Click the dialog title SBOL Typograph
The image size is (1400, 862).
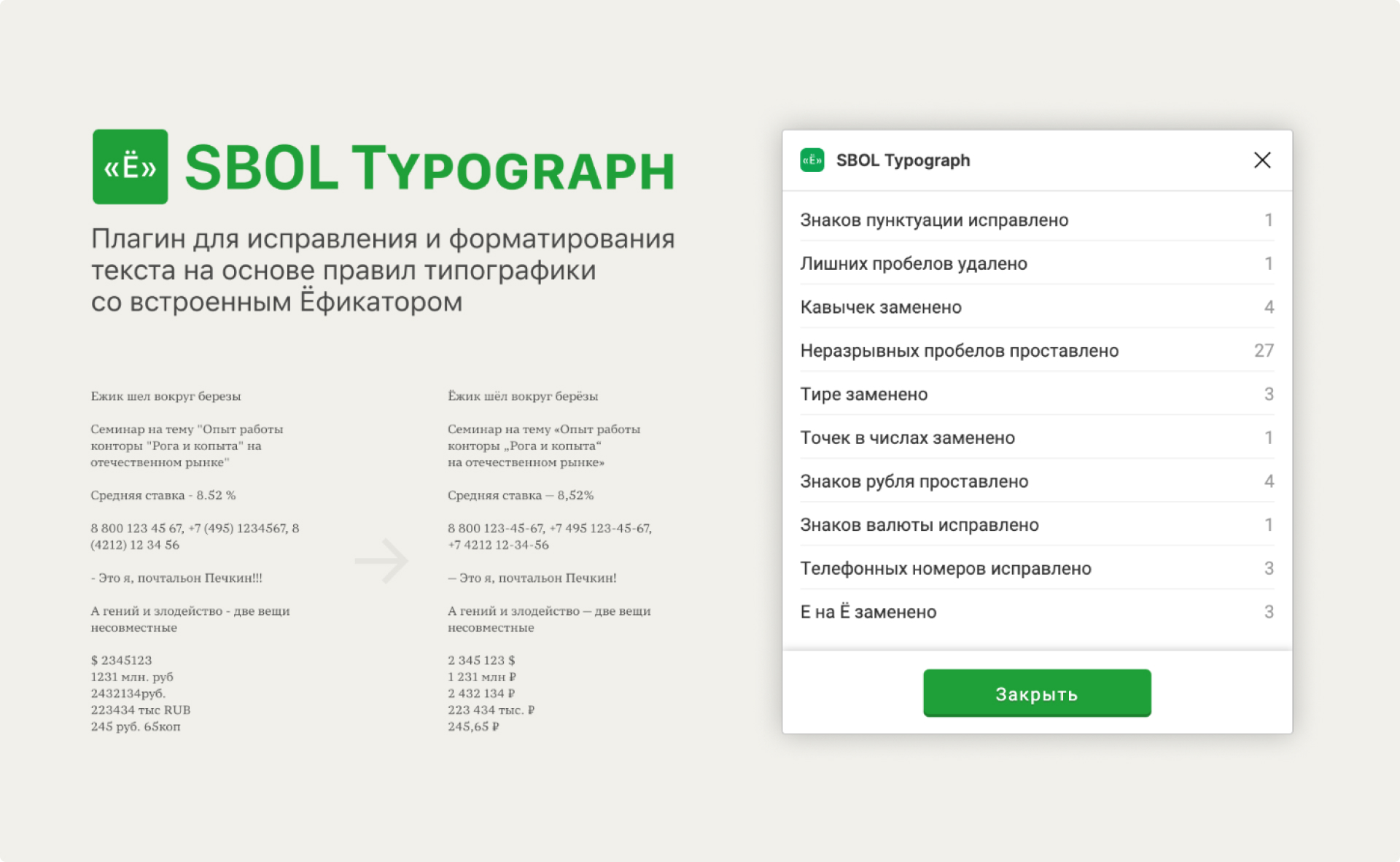[x=902, y=160]
